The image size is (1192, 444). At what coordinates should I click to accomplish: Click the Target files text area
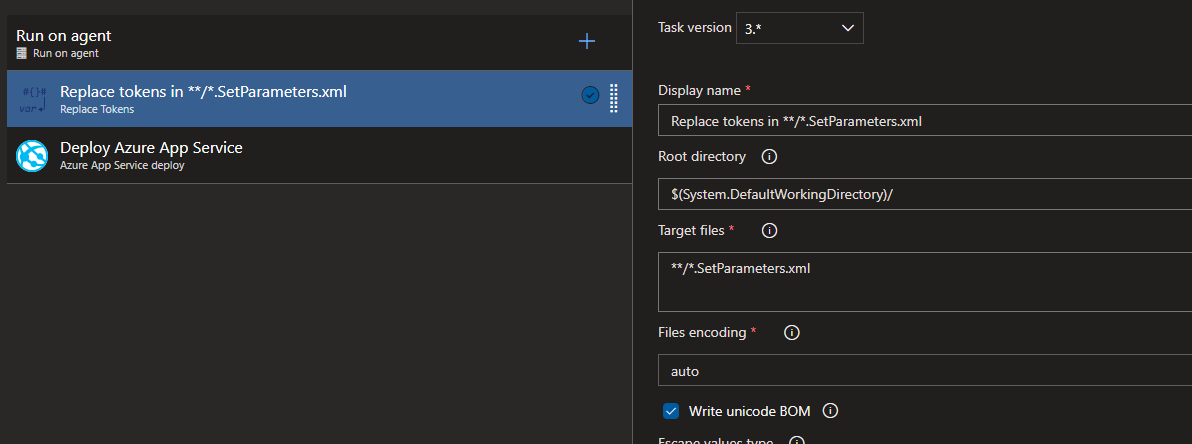(x=924, y=282)
